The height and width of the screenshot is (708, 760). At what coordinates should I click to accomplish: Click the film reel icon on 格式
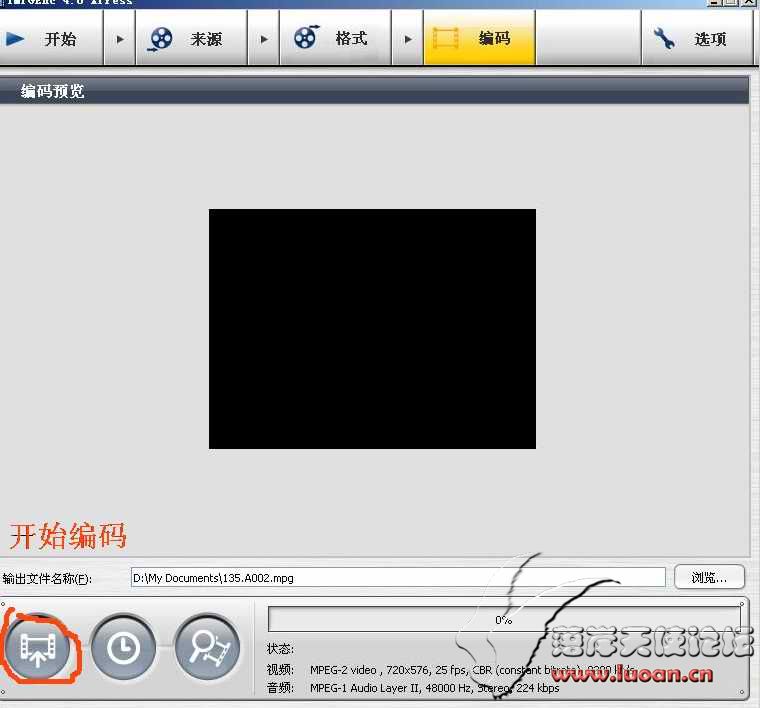tap(307, 37)
